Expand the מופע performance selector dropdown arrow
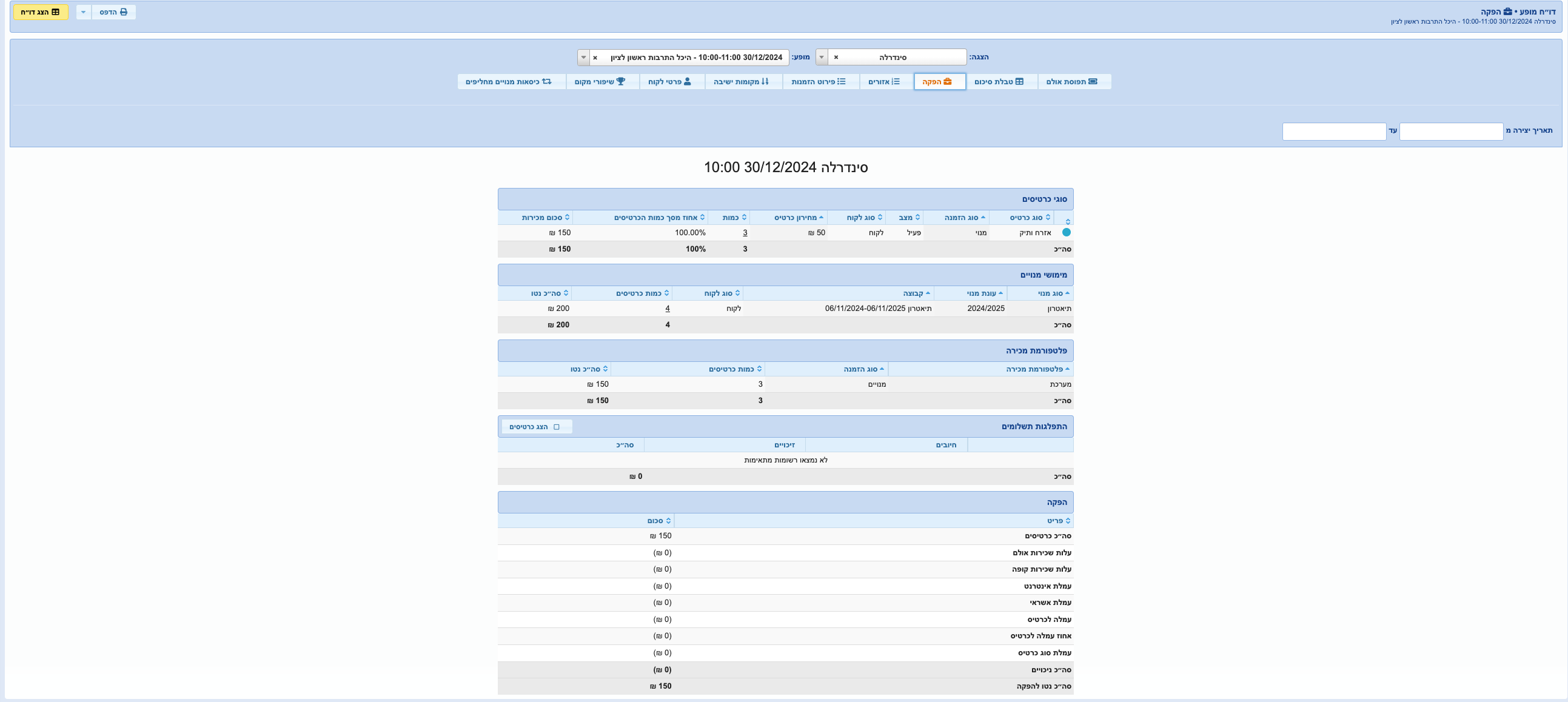This screenshot has height=702, width=1568. [x=583, y=57]
